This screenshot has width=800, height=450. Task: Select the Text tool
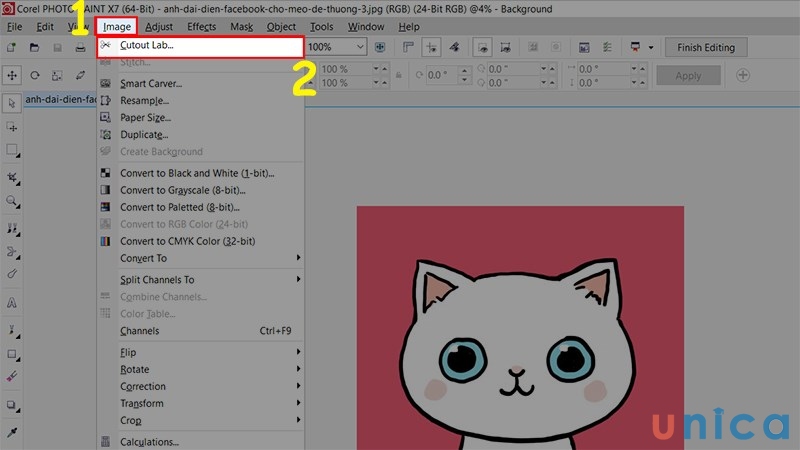(12, 301)
